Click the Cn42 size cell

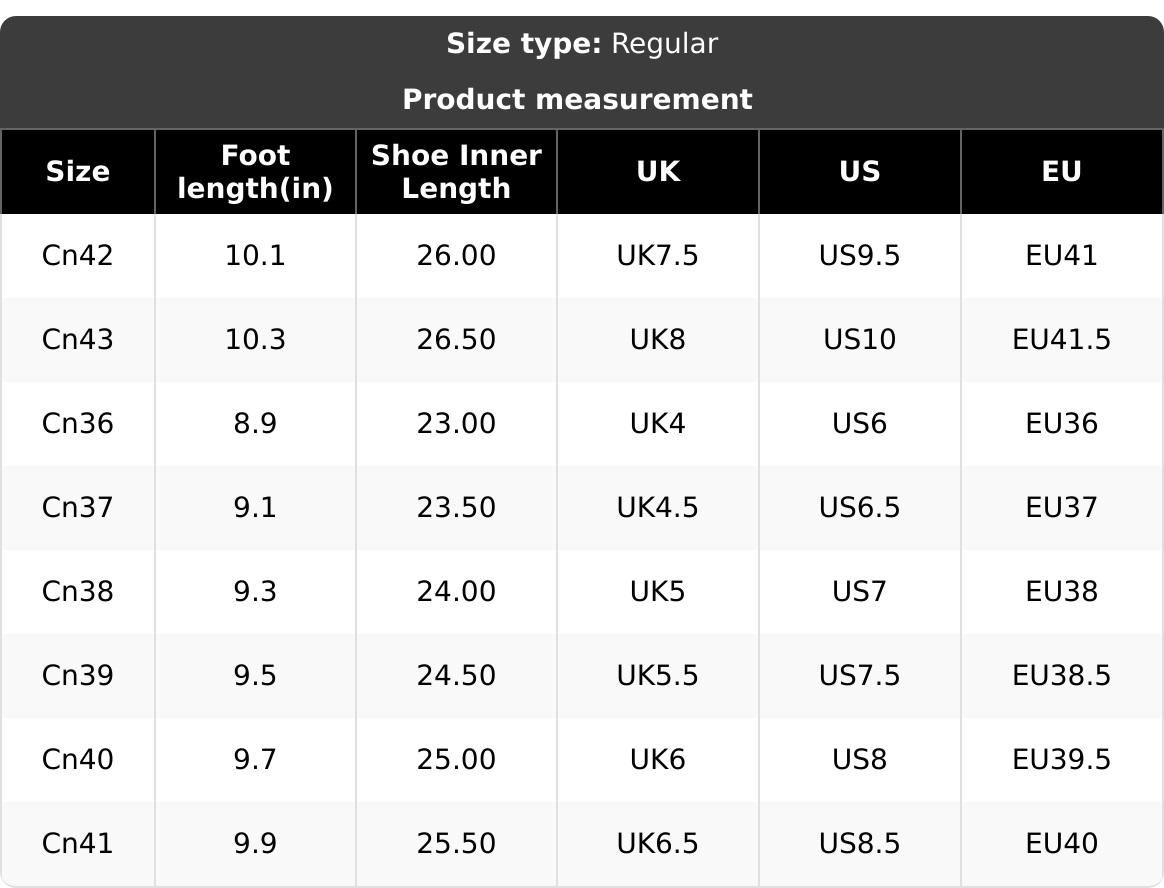pos(78,255)
